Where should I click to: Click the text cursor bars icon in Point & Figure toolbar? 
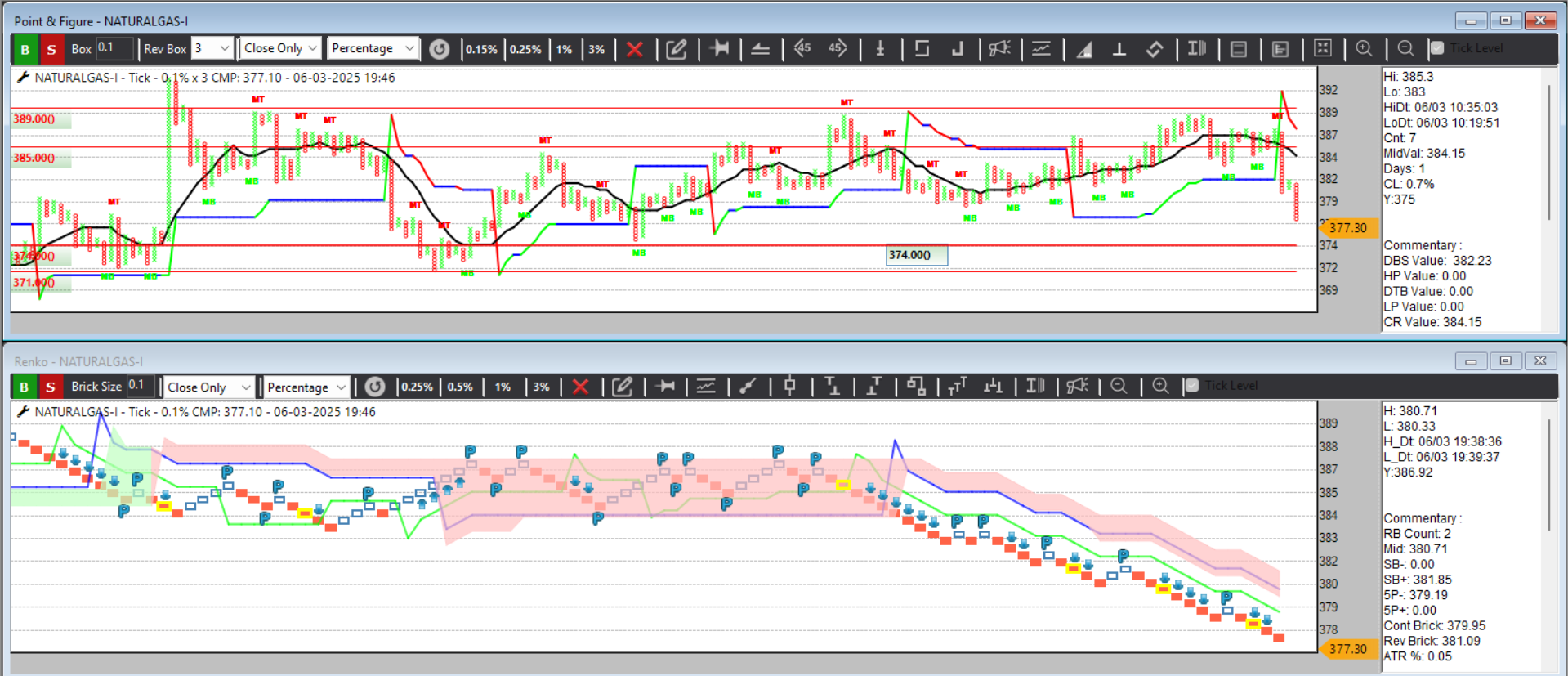coord(1197,48)
